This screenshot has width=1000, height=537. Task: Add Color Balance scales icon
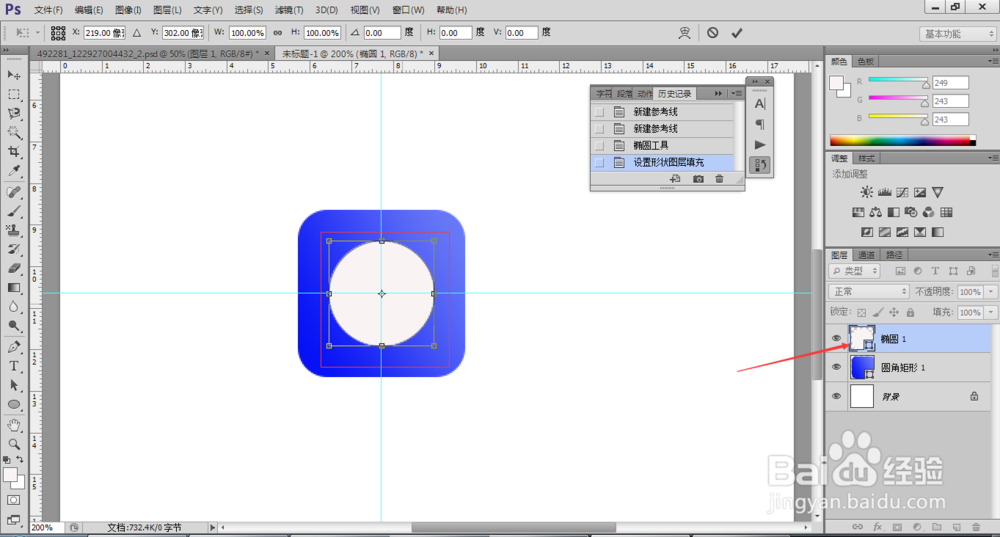coord(876,212)
